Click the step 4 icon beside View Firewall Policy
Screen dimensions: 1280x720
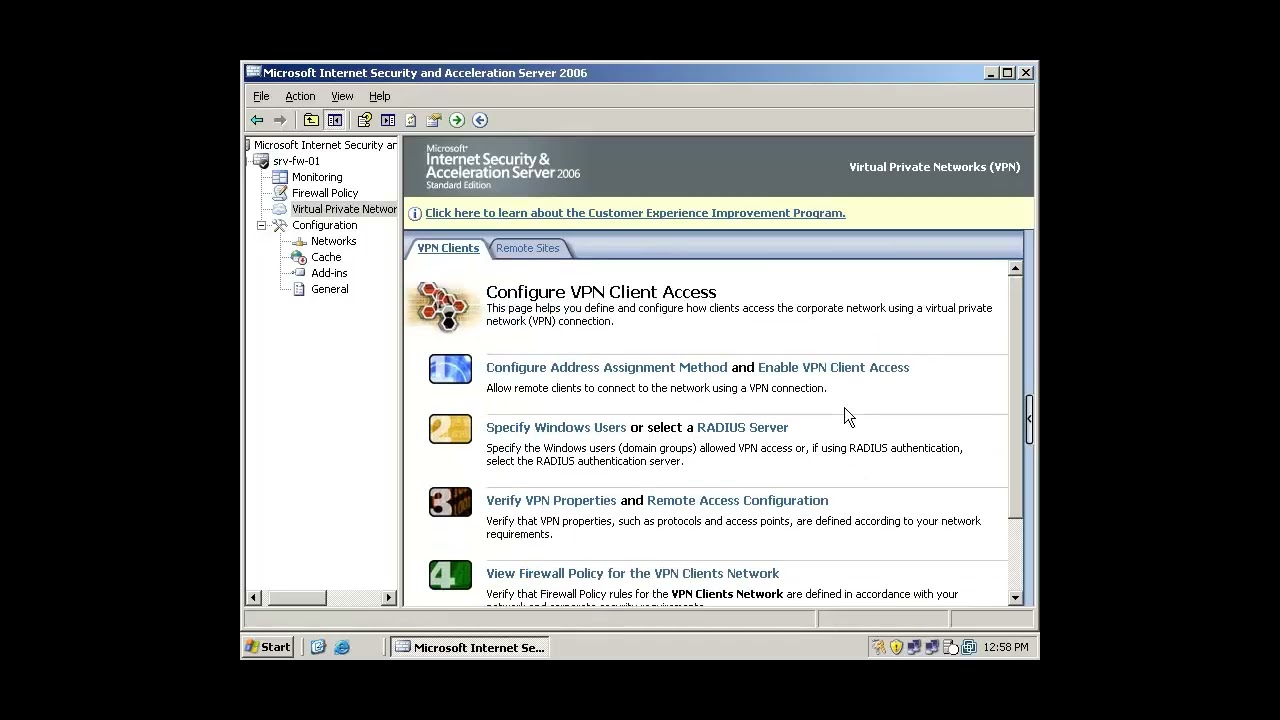(x=450, y=575)
